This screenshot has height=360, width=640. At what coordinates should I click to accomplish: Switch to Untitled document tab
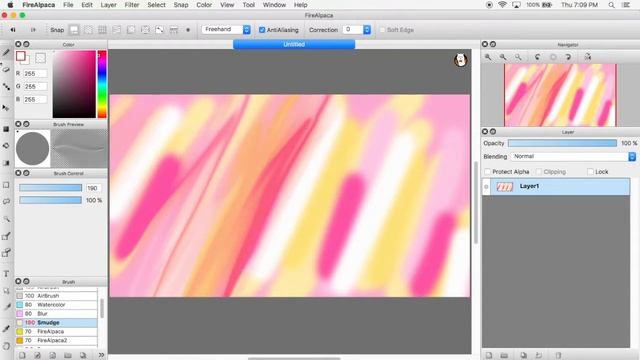click(294, 44)
